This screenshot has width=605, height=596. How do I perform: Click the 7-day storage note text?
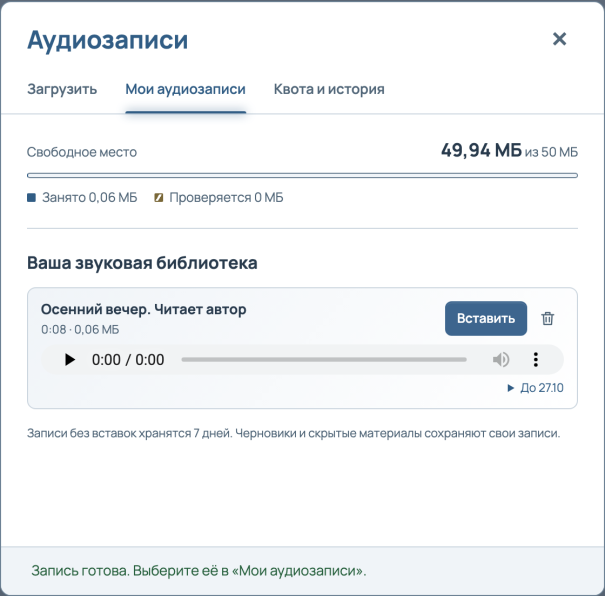[294, 433]
